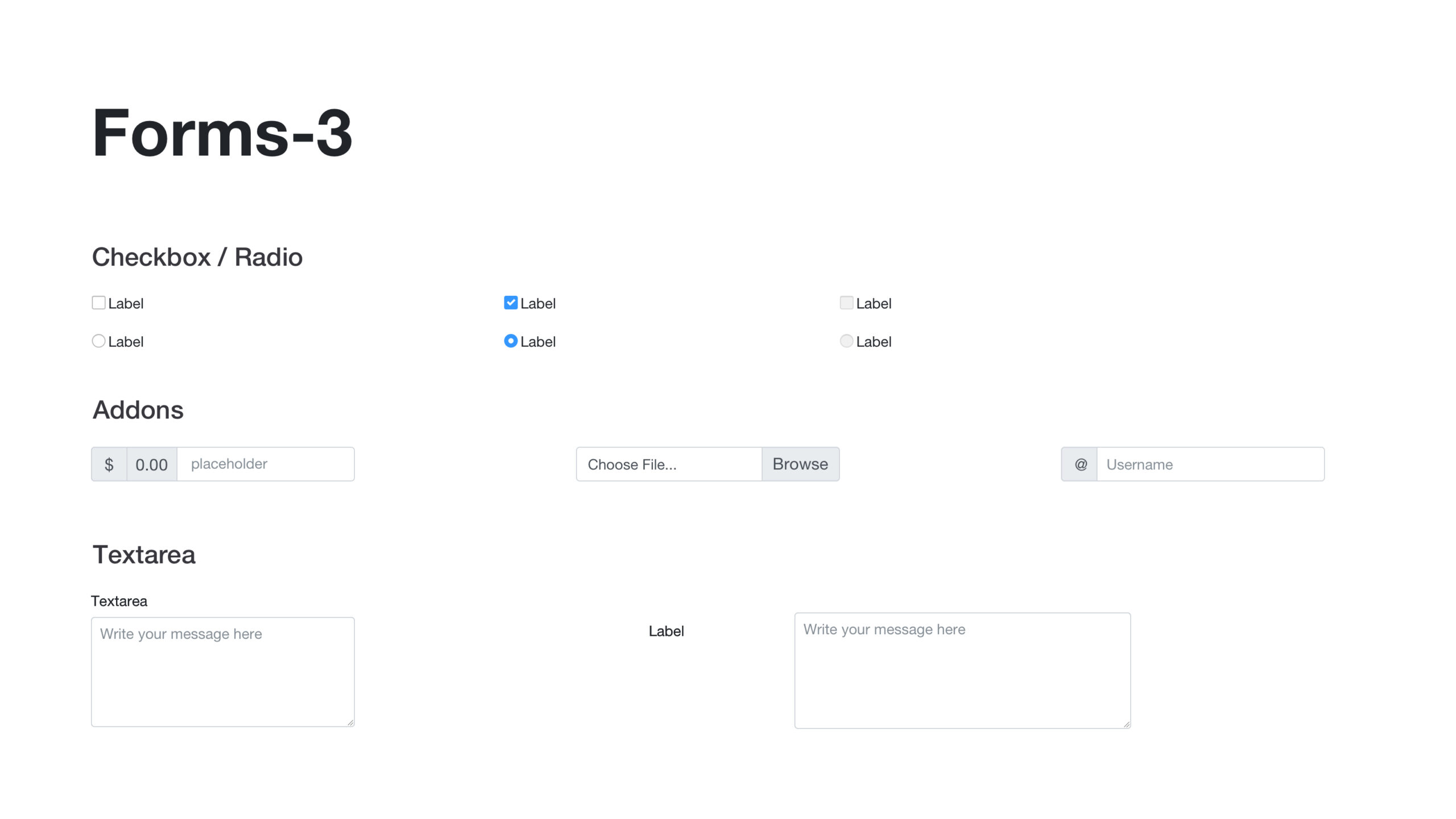Toggle the checked blue checkbox
Image resolution: width=1456 pixels, height=819 pixels.
click(x=510, y=302)
